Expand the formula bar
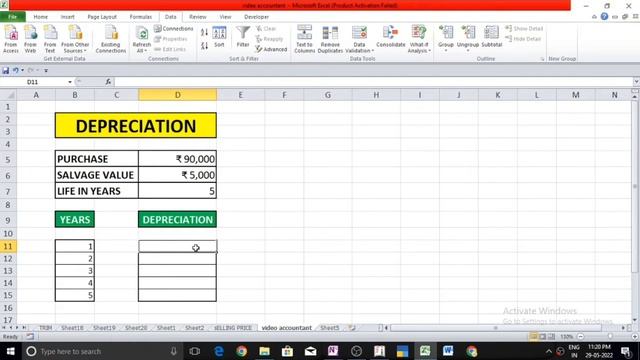Image resolution: width=640 pixels, height=360 pixels. (636, 82)
